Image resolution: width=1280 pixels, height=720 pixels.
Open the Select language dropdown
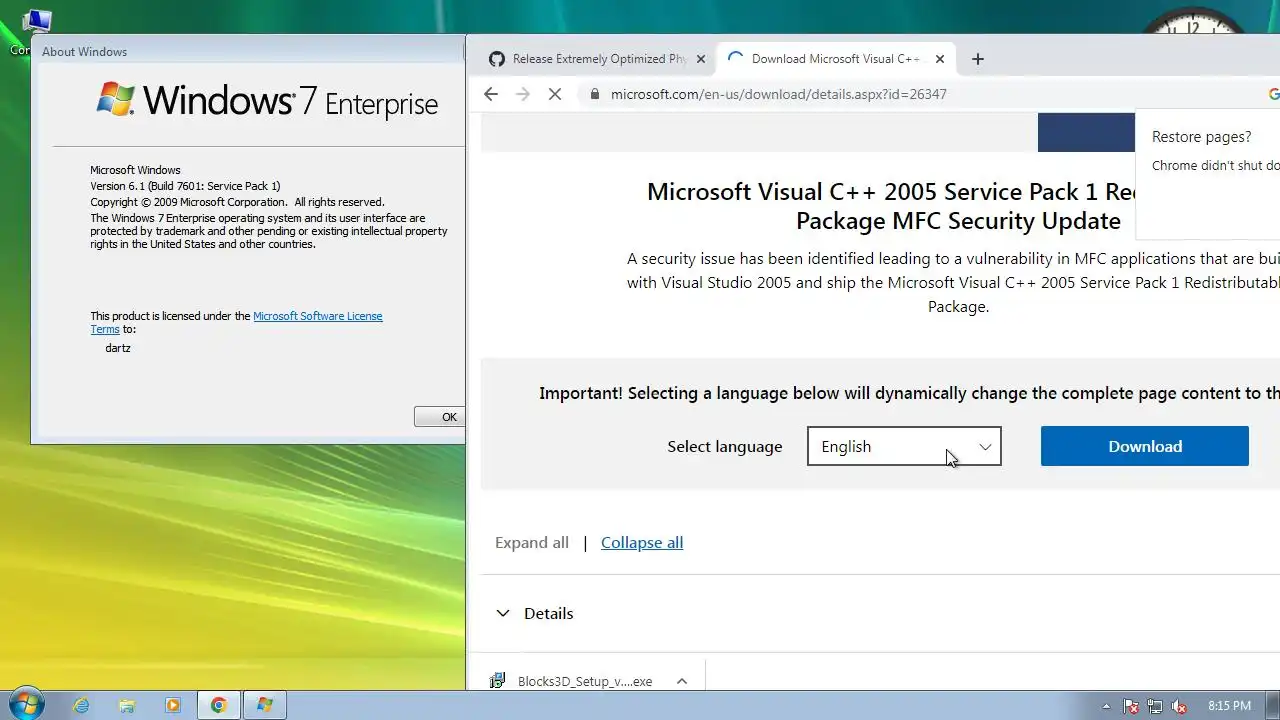tap(904, 446)
